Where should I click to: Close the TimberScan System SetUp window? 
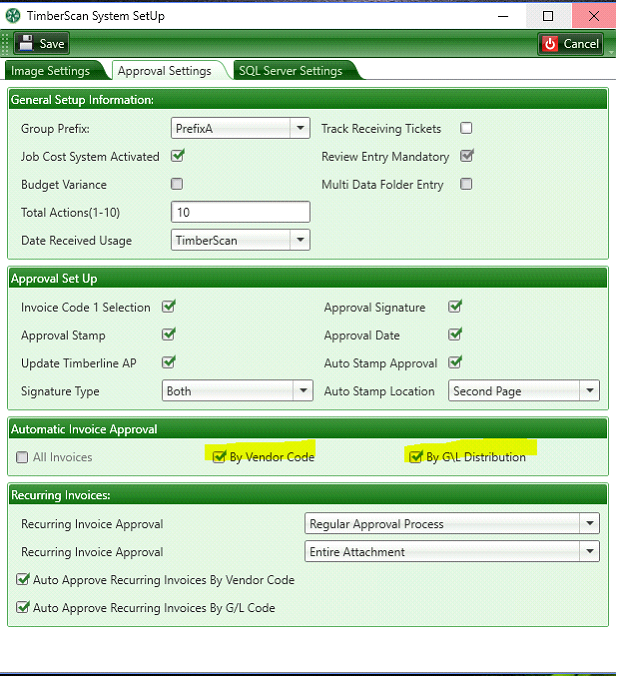click(594, 16)
